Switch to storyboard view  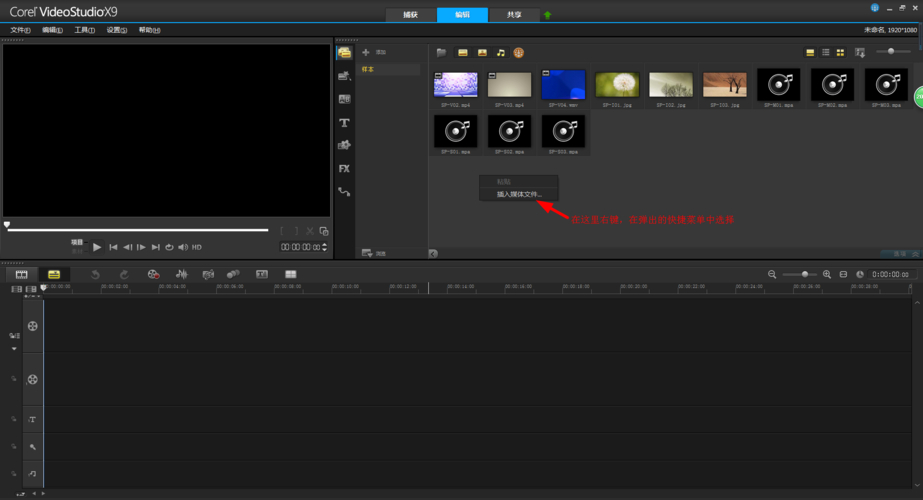pos(21,274)
